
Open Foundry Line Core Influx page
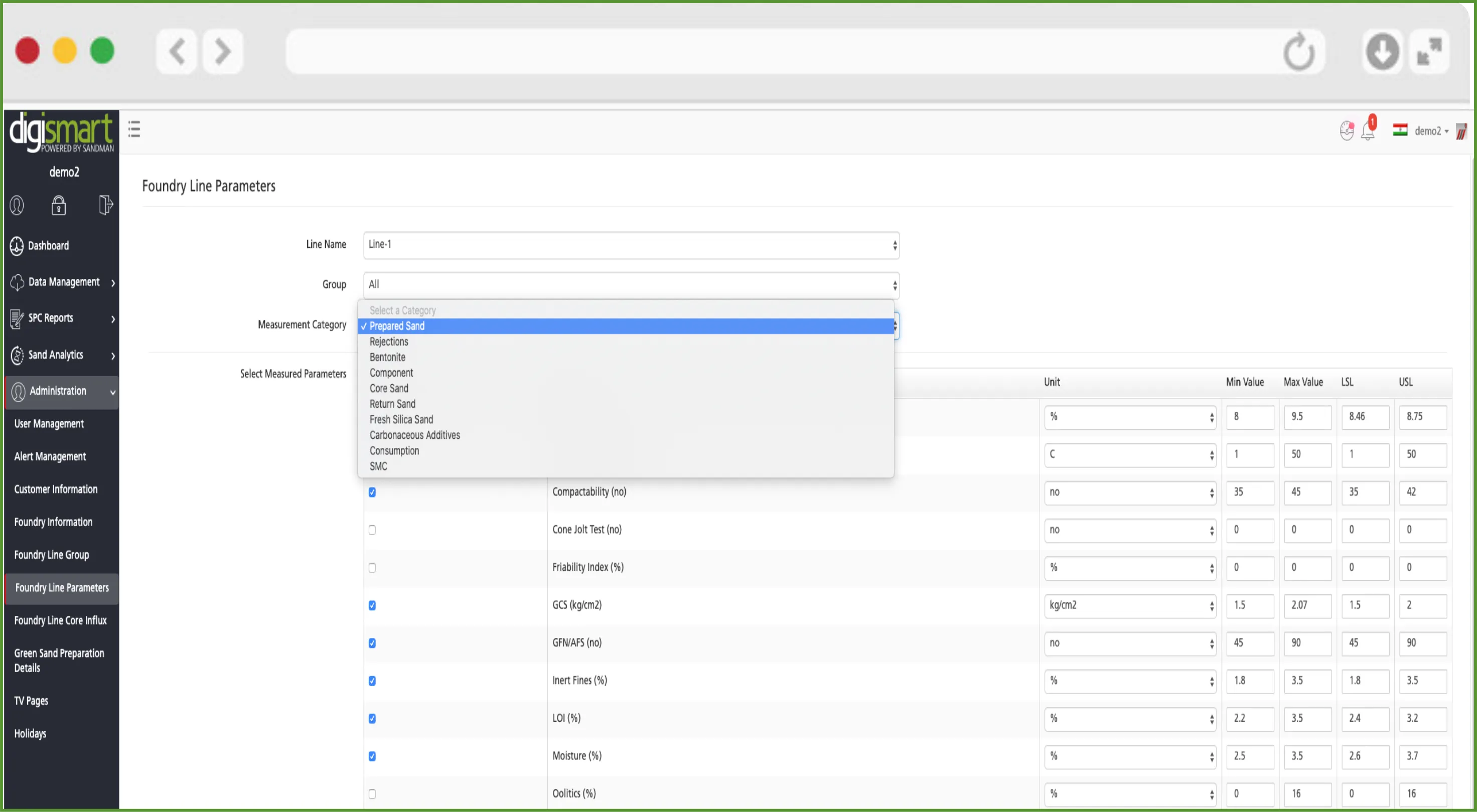click(60, 620)
